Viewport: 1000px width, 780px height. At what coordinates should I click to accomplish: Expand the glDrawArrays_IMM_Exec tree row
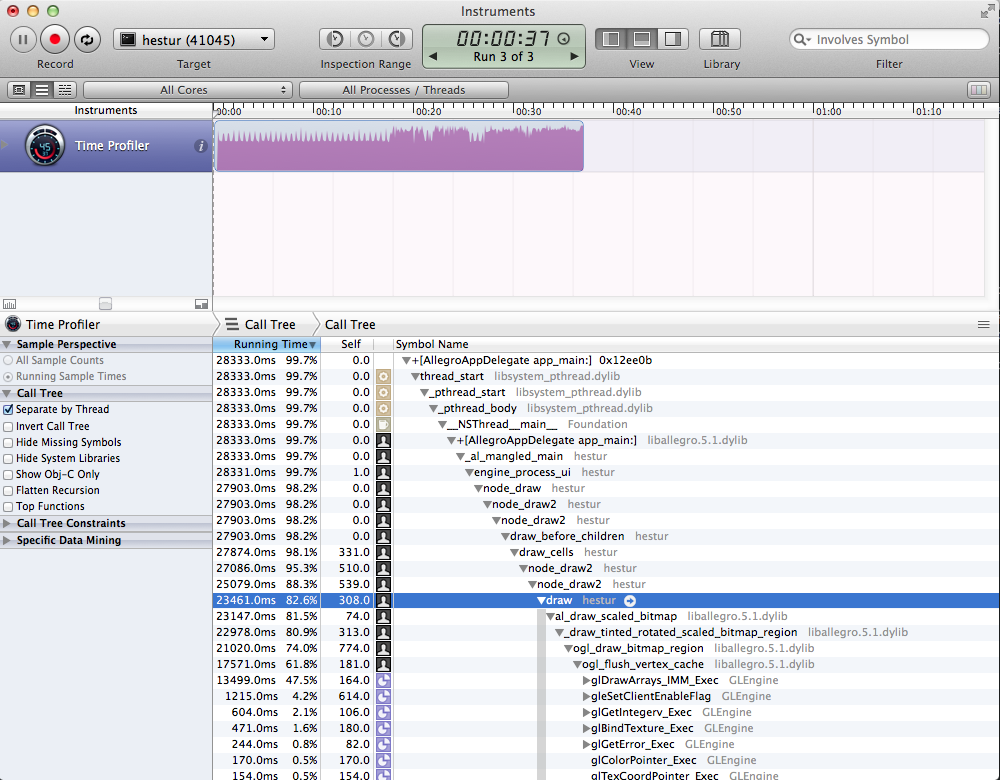pos(587,681)
